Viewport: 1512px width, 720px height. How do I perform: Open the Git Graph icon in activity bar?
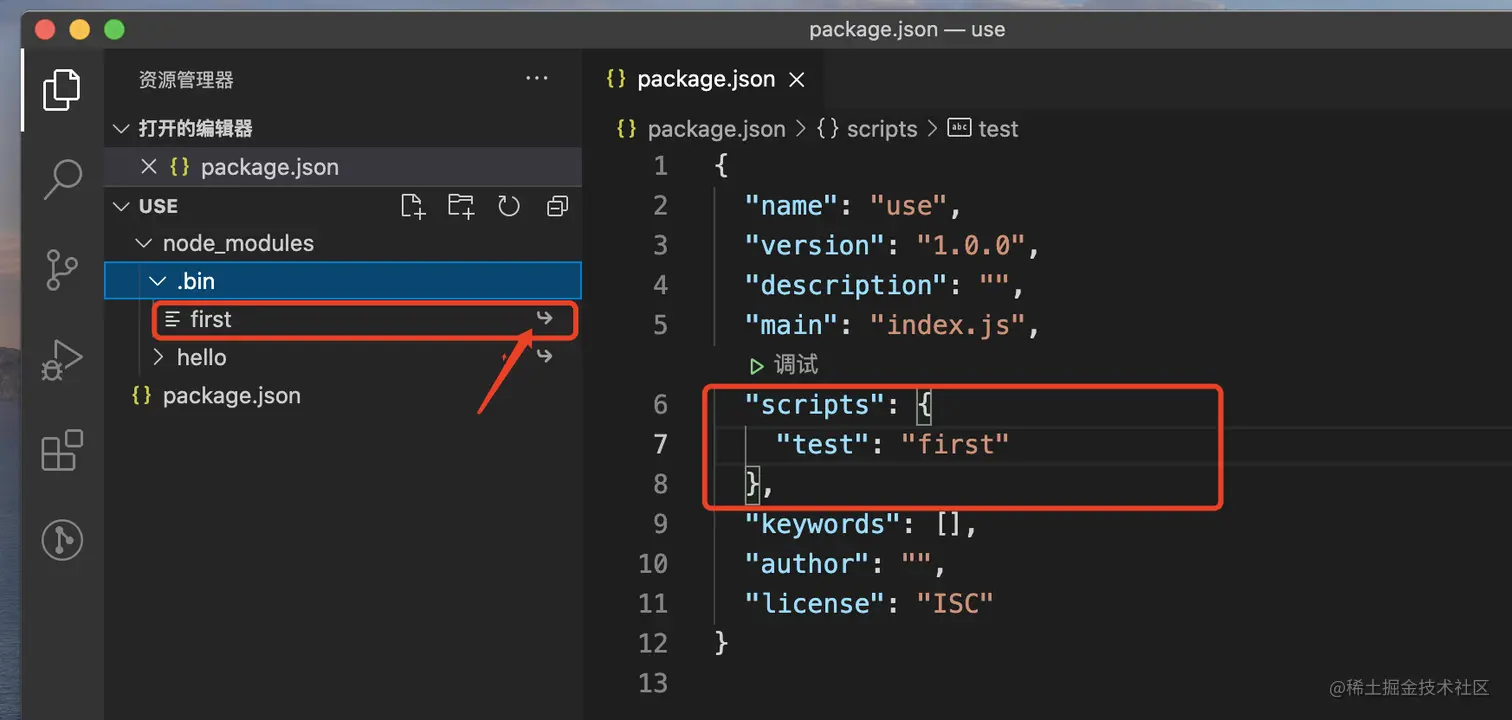62,540
